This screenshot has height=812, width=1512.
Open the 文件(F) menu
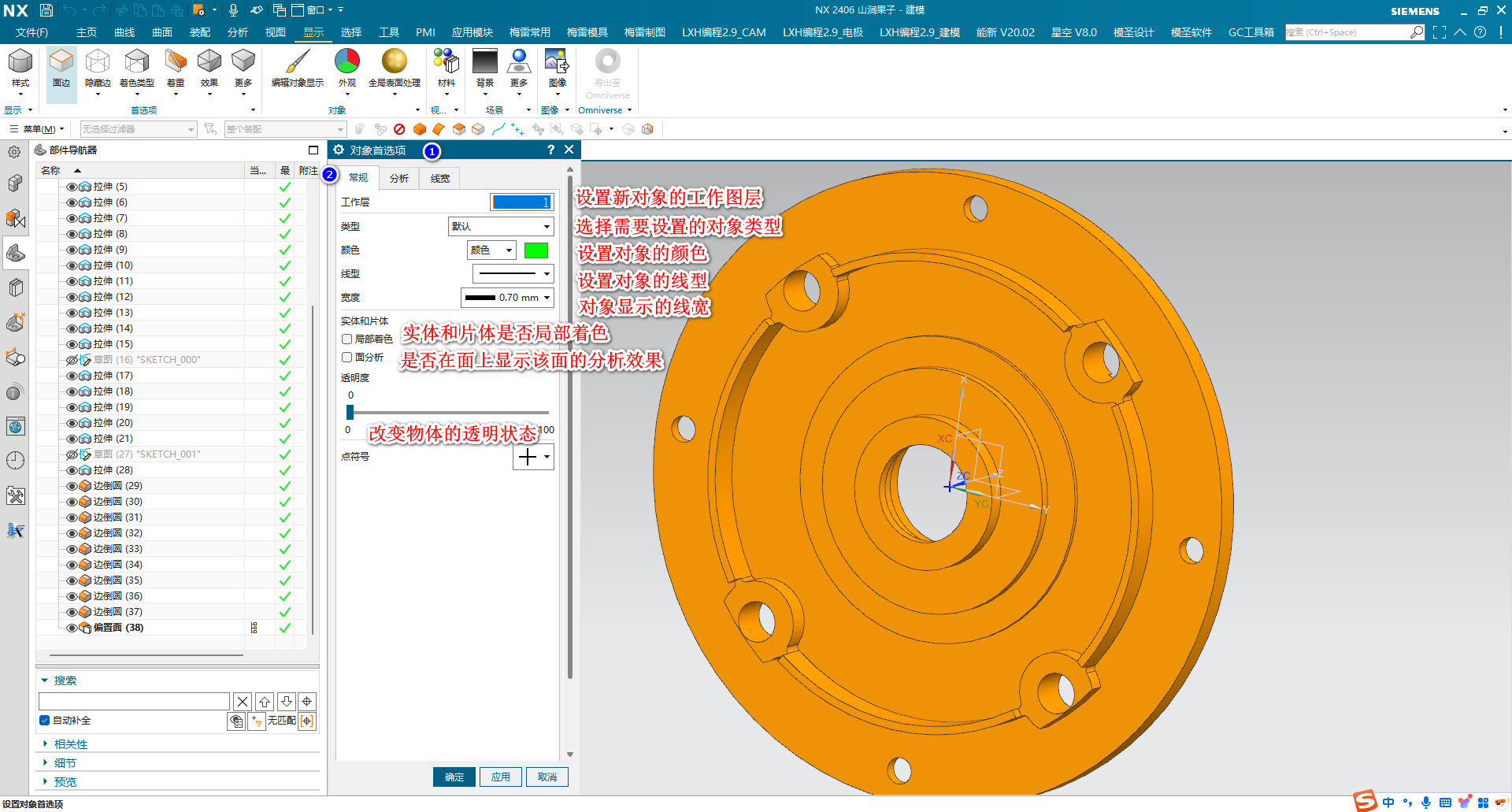click(31, 32)
